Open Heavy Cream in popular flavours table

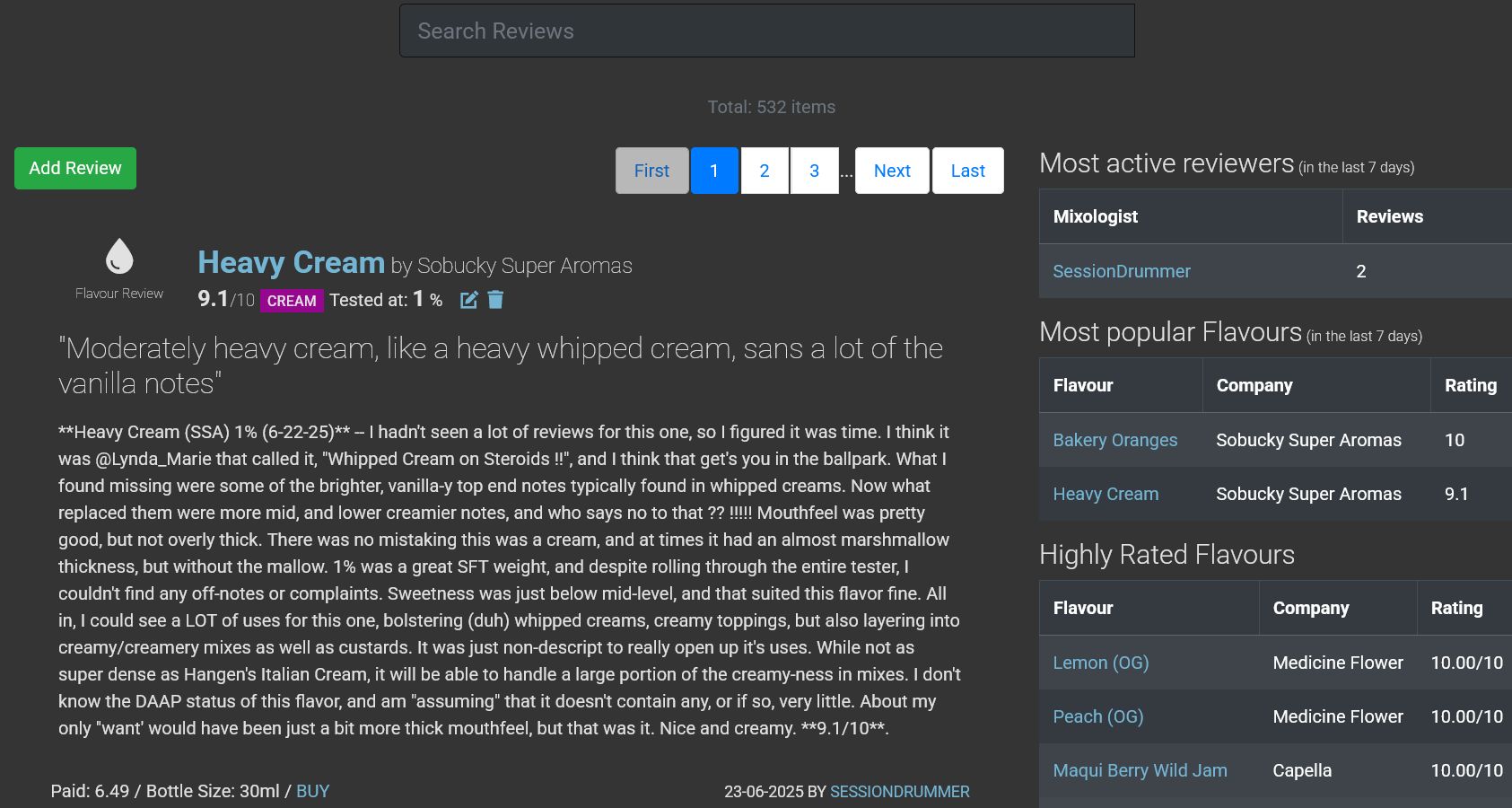1106,494
